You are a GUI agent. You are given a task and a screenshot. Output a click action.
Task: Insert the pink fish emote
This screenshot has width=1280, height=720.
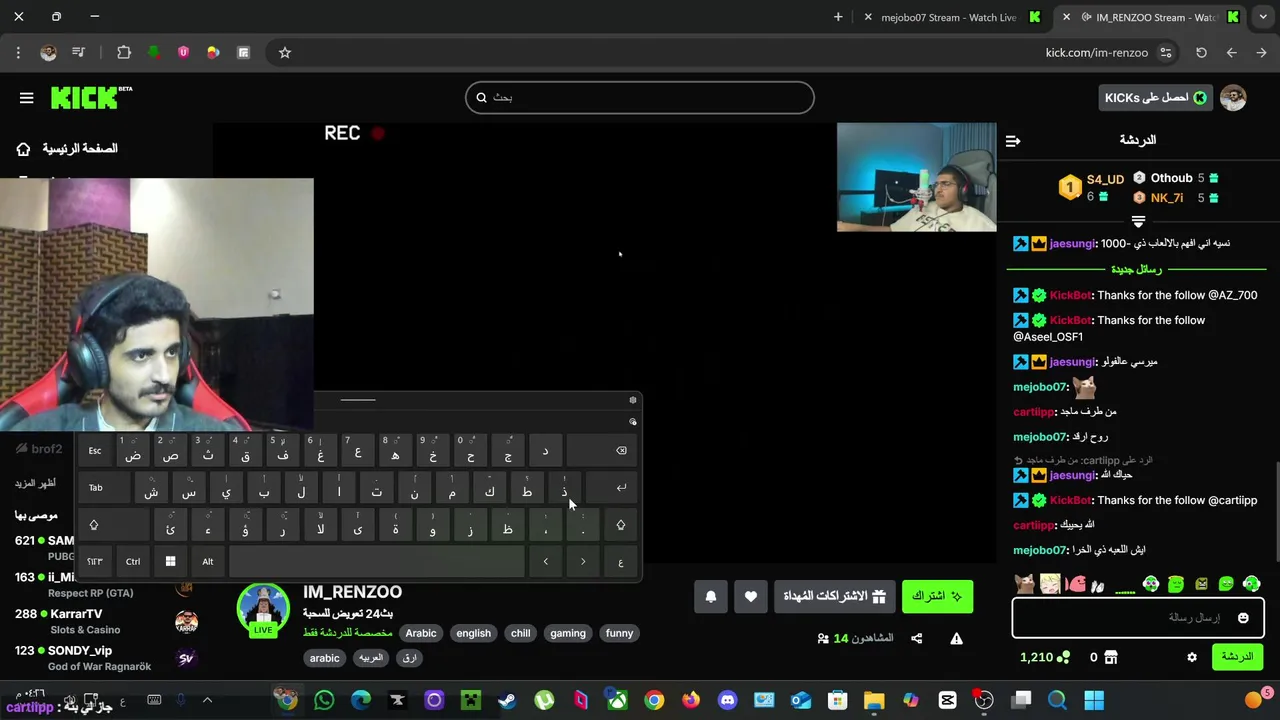(1076, 584)
